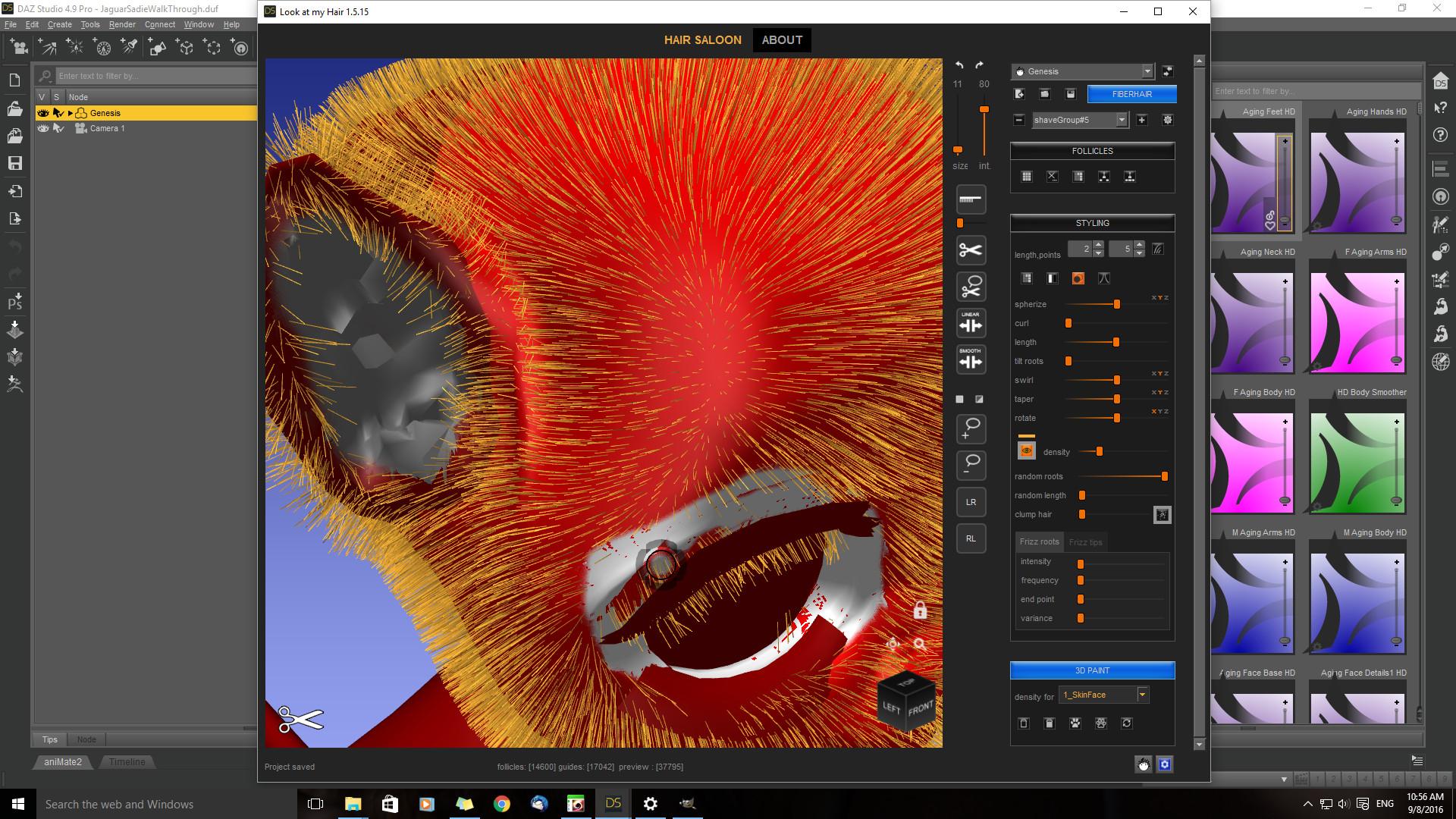Toggle density visibility eye icon
Image resolution: width=1456 pixels, height=819 pixels.
[x=1026, y=451]
